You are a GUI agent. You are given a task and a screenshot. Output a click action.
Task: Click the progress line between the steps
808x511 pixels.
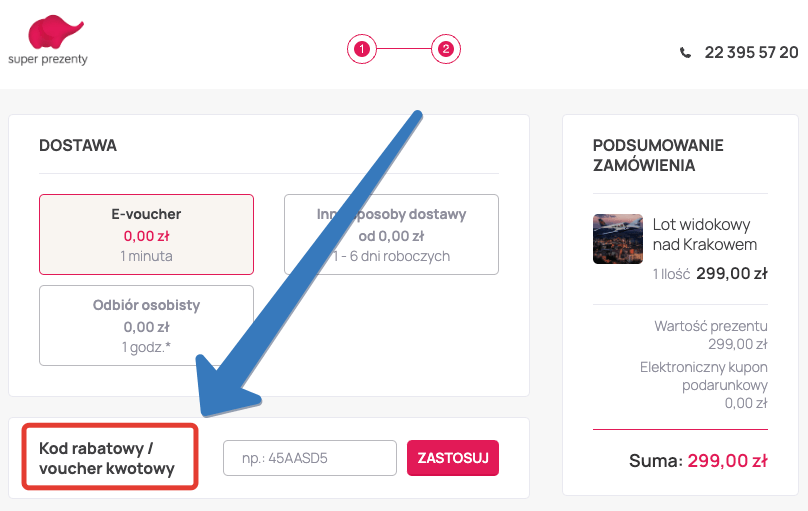(403, 48)
